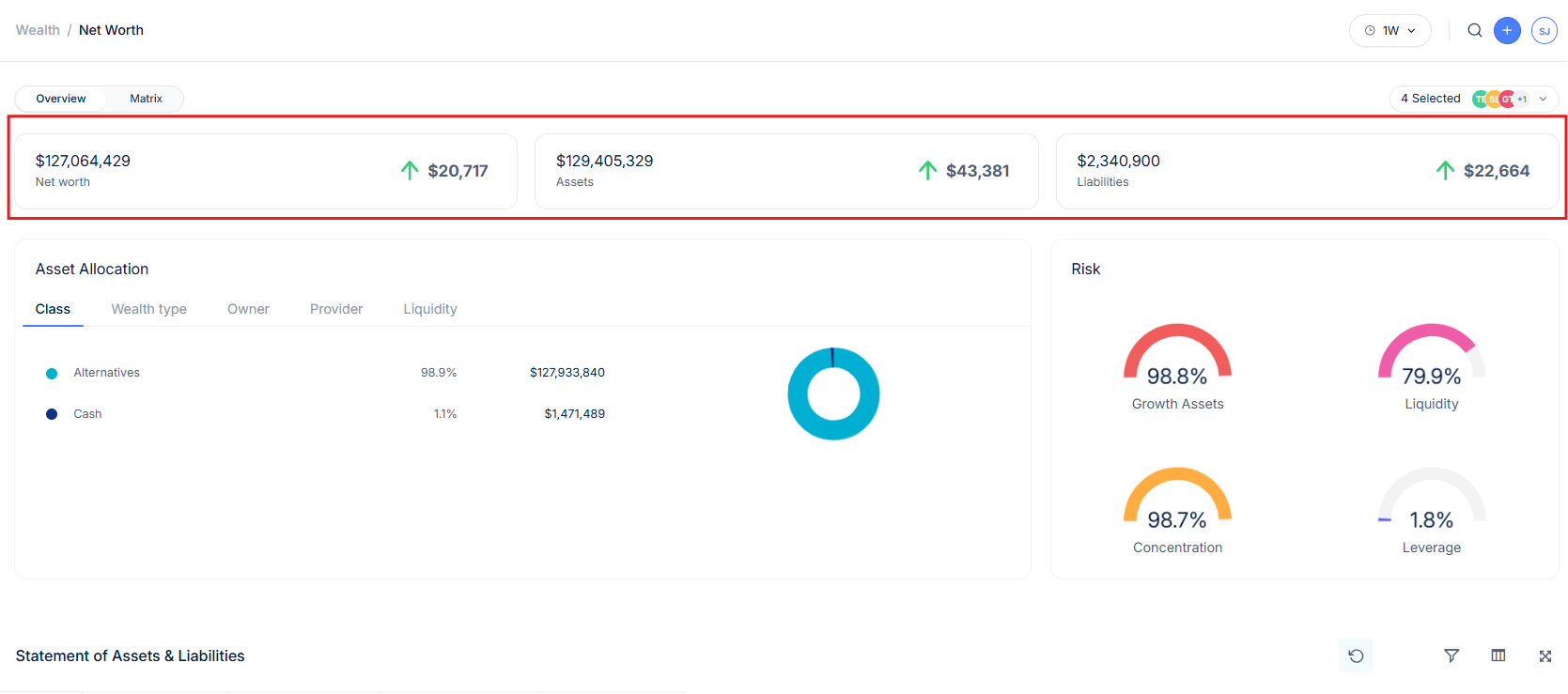Click the columns layout icon
Viewport: 1568px width, 694px height.
pos(1498,655)
